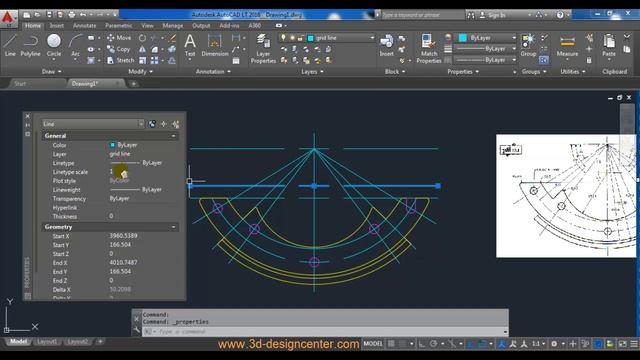This screenshot has width=640, height=360.
Task: Open customization menu in status bar
Action: 634,344
